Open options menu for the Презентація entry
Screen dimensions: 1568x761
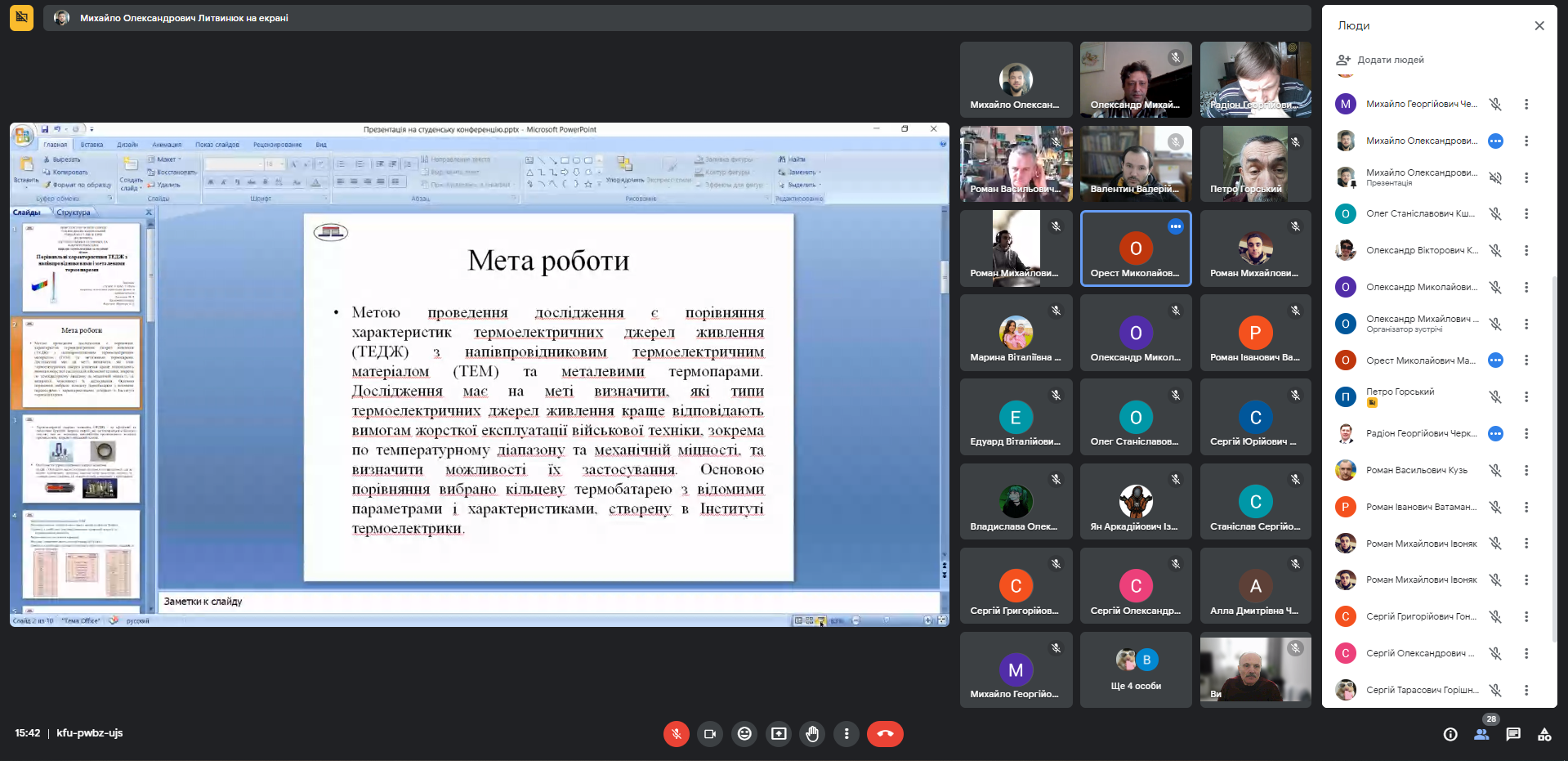(x=1526, y=177)
